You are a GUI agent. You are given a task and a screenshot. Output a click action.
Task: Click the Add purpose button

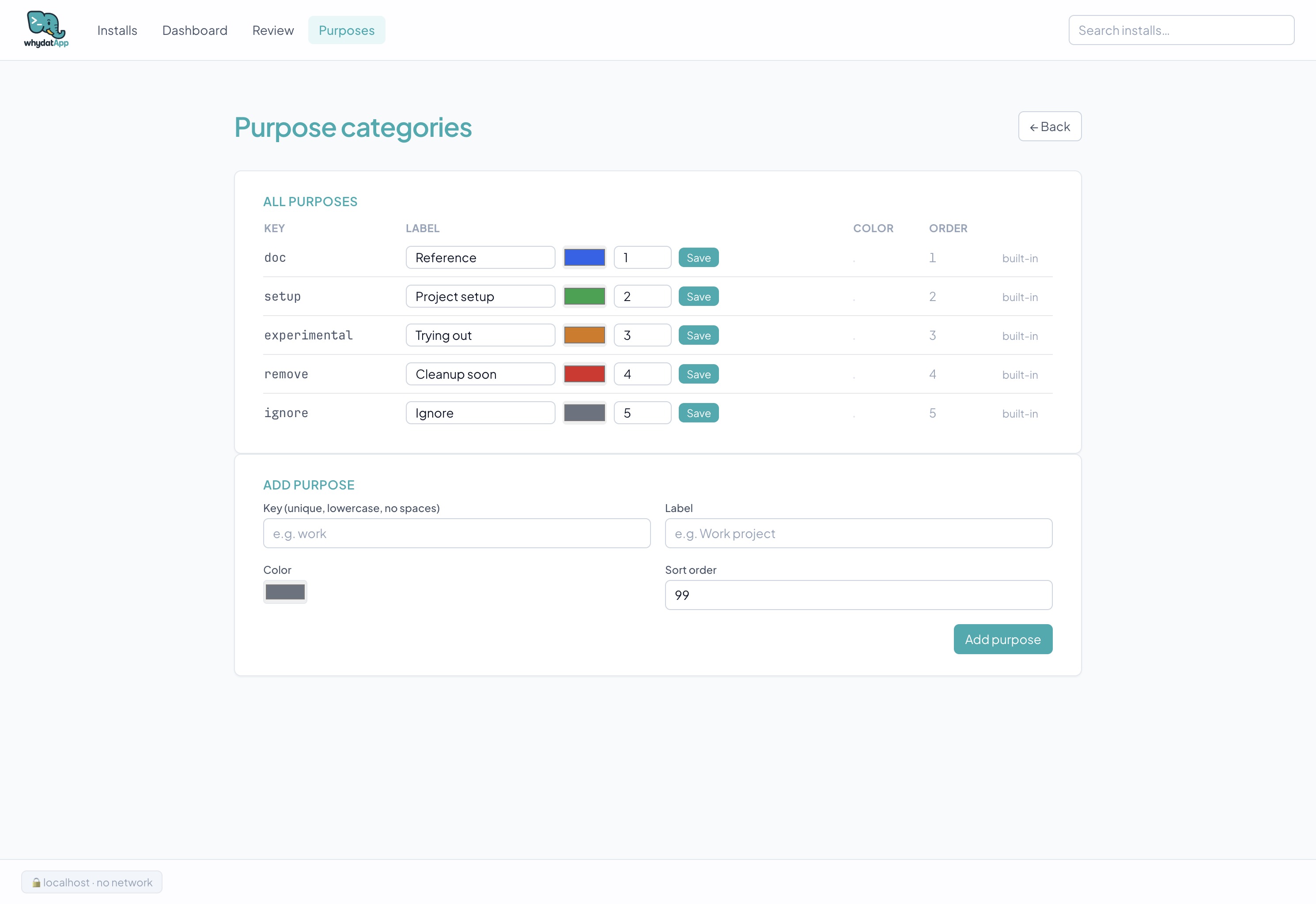[1003, 639]
